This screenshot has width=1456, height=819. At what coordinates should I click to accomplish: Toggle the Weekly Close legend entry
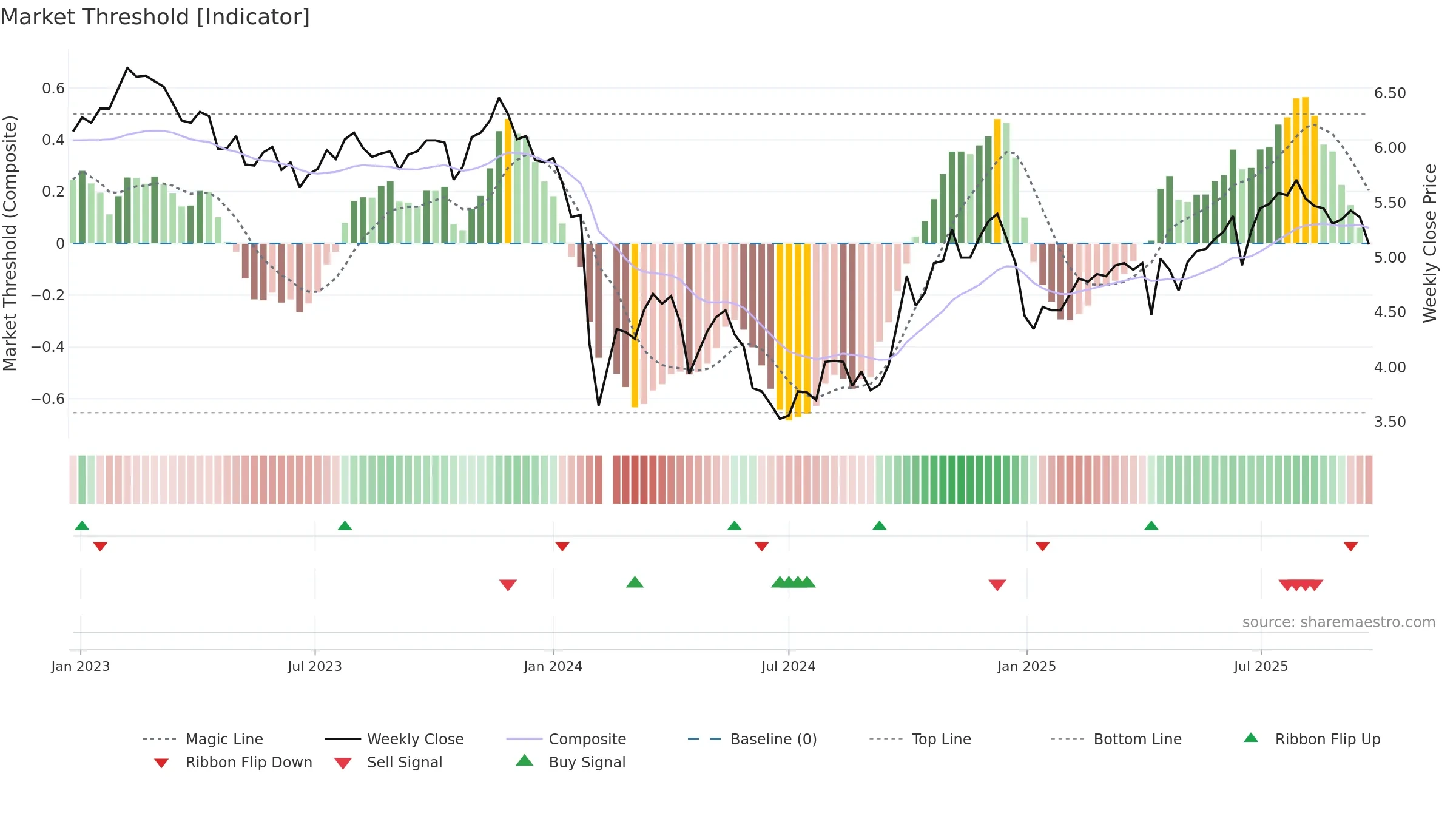[394, 739]
